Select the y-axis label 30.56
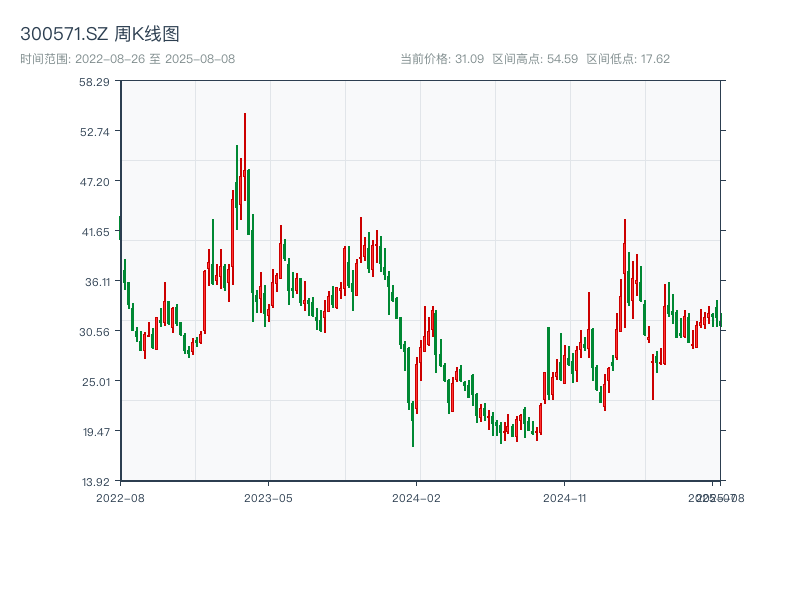 94,332
